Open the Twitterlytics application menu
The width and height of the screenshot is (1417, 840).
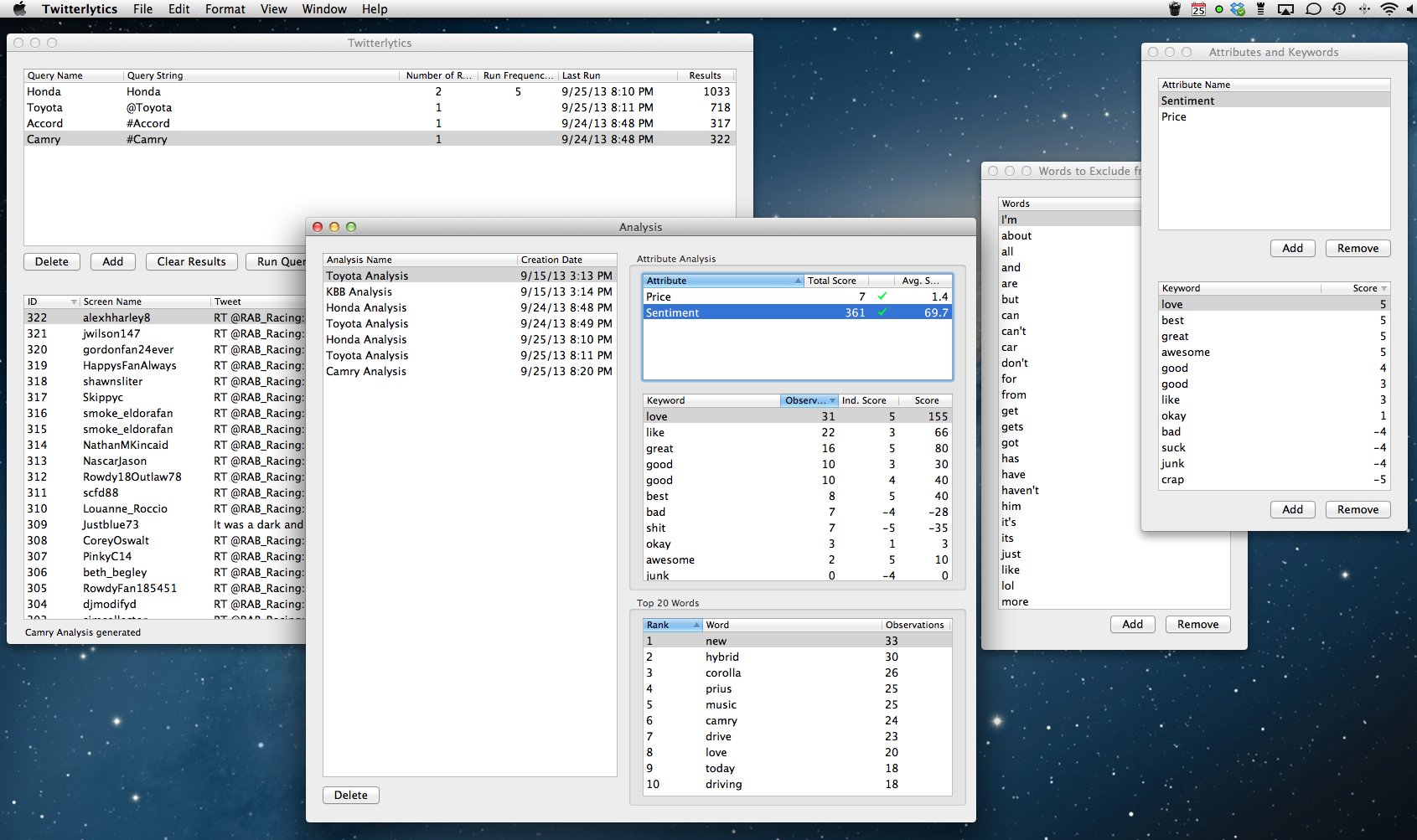point(80,9)
